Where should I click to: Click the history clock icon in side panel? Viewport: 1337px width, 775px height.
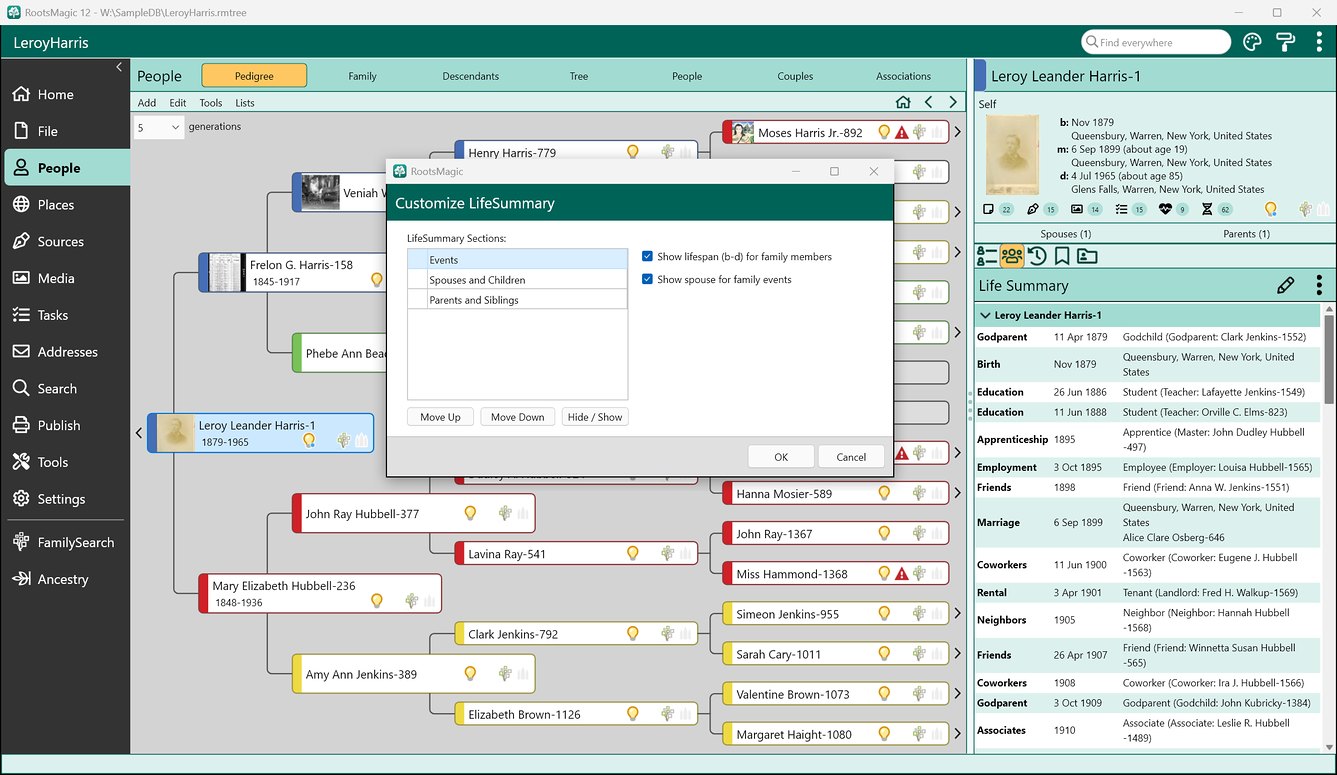(1037, 256)
